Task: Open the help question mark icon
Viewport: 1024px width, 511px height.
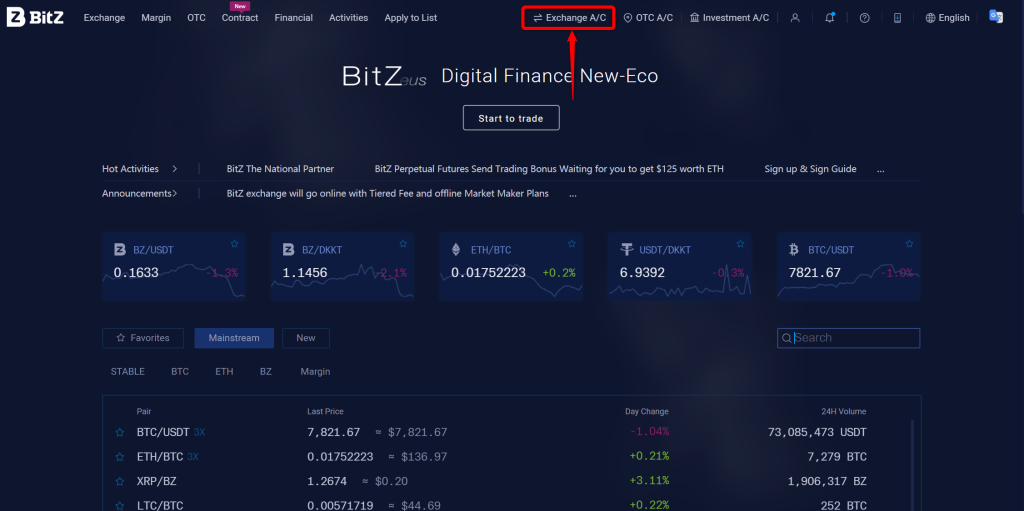Action: tap(865, 18)
